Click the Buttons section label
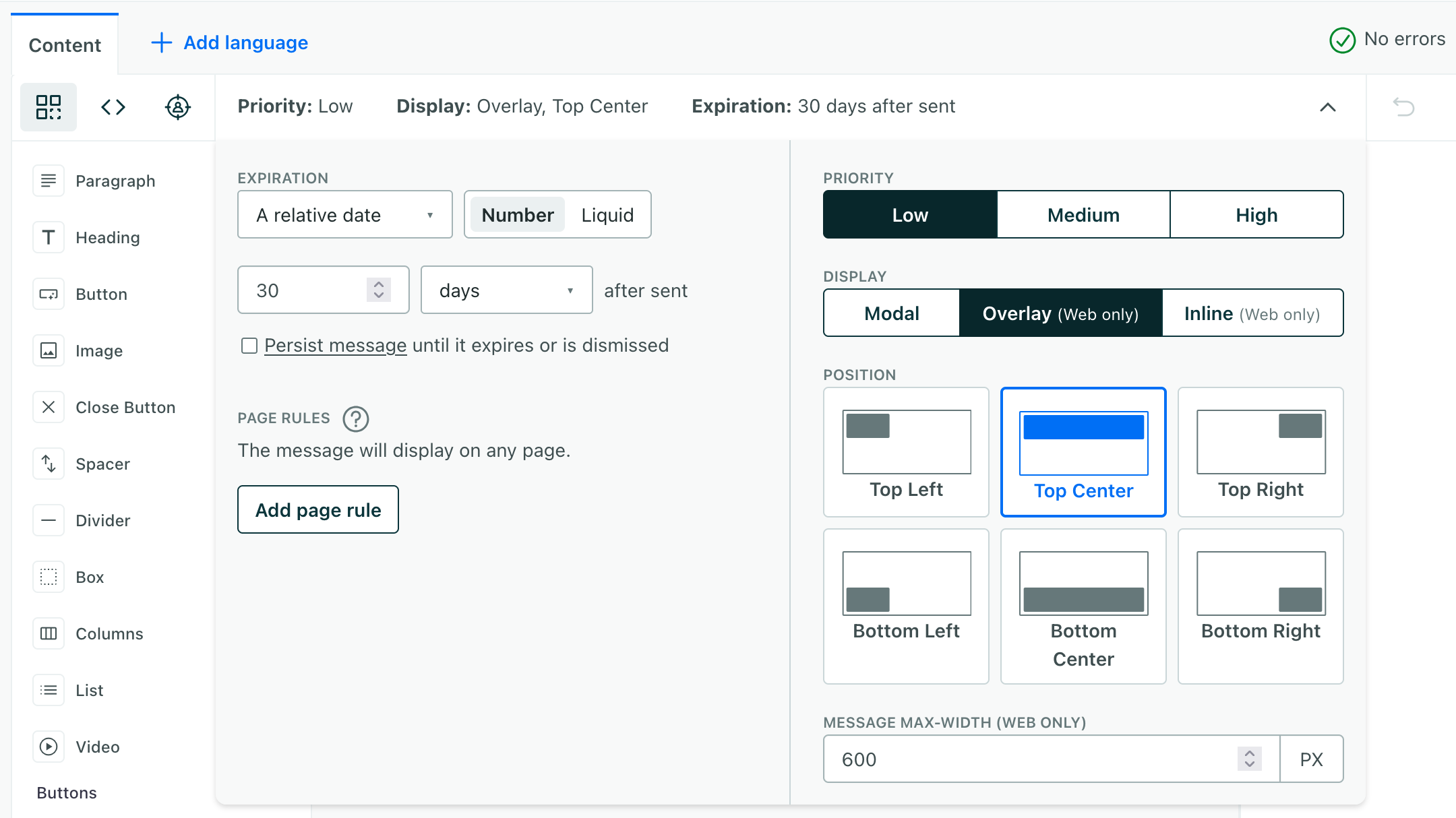 point(67,792)
